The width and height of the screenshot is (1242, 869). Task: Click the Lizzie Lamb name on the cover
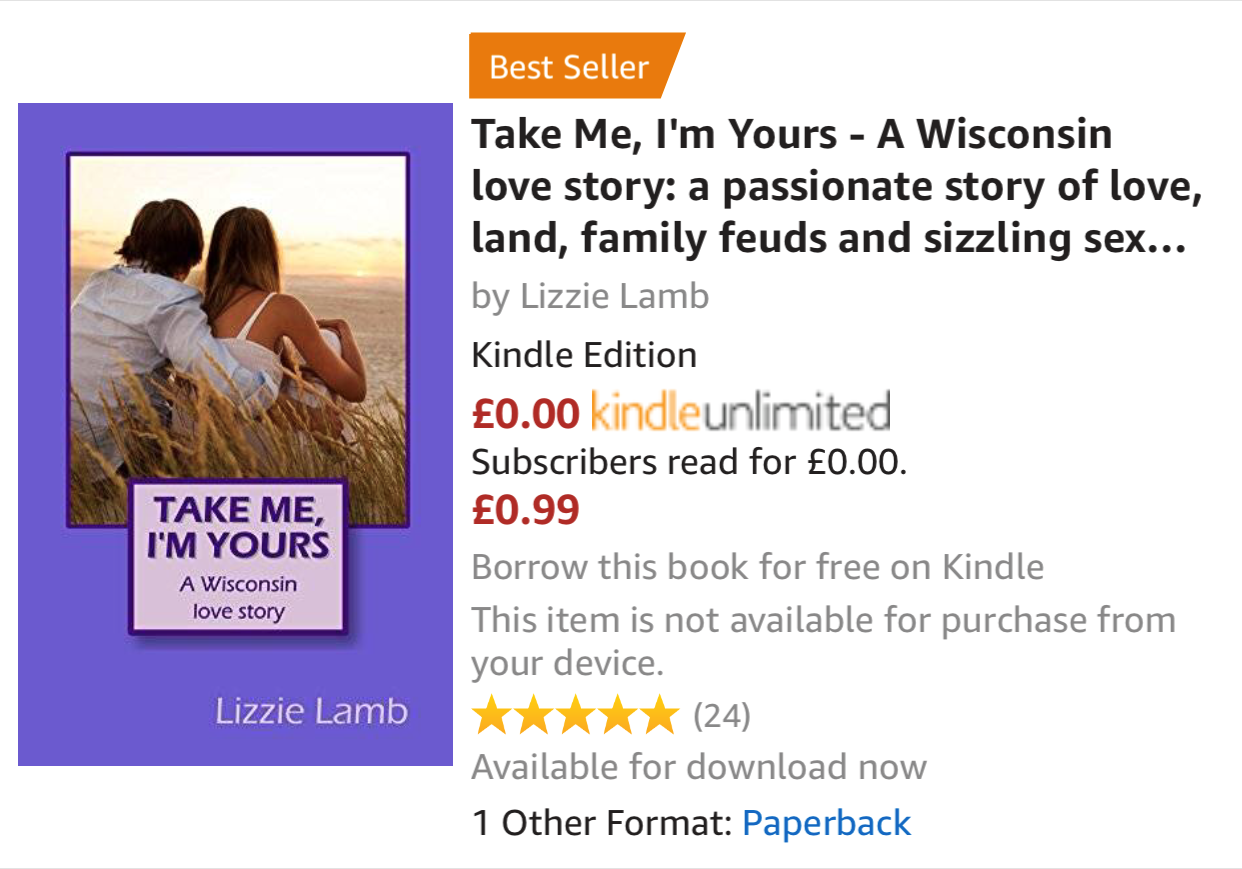tap(311, 712)
